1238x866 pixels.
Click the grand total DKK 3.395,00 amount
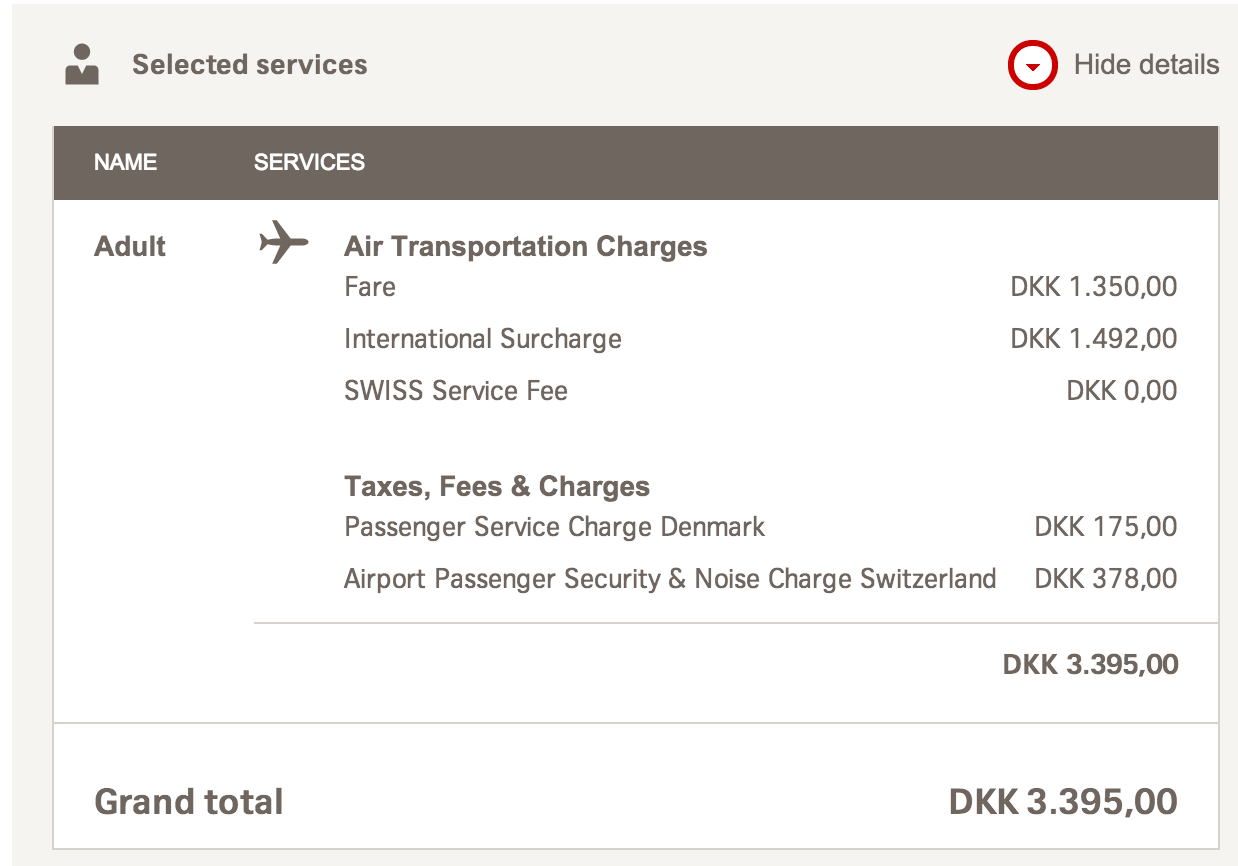1062,802
